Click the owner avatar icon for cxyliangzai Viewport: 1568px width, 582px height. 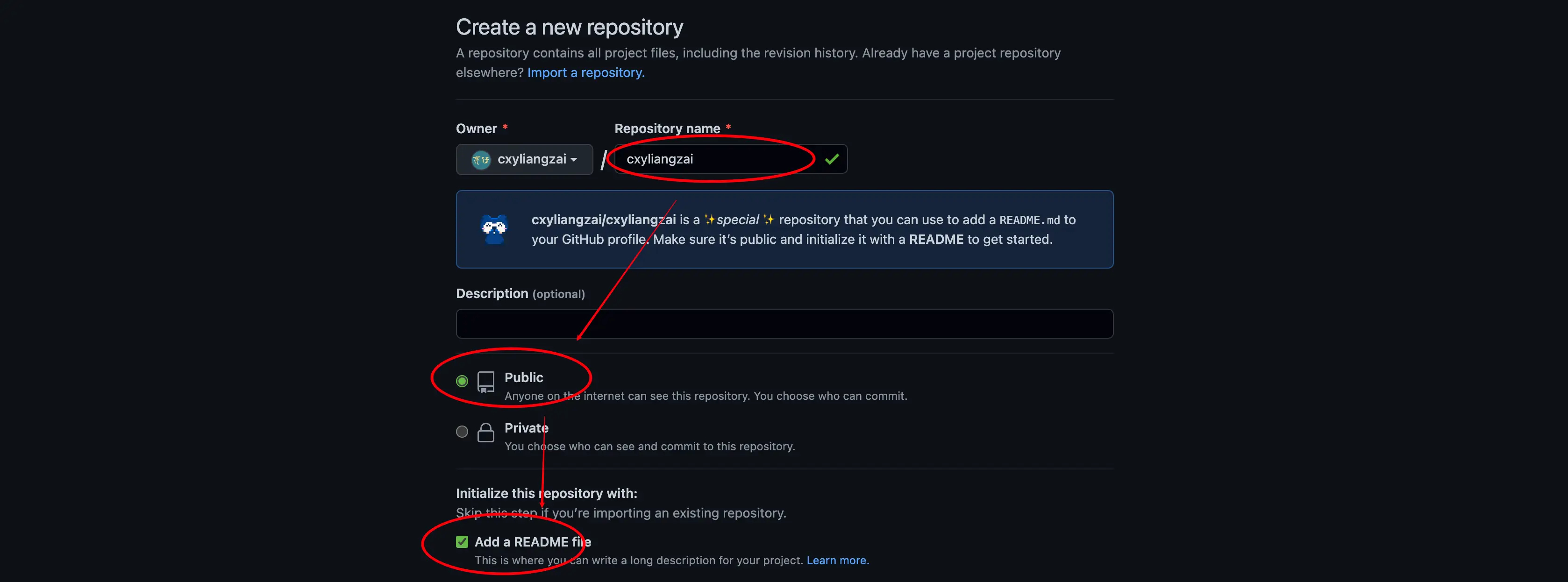coord(481,160)
